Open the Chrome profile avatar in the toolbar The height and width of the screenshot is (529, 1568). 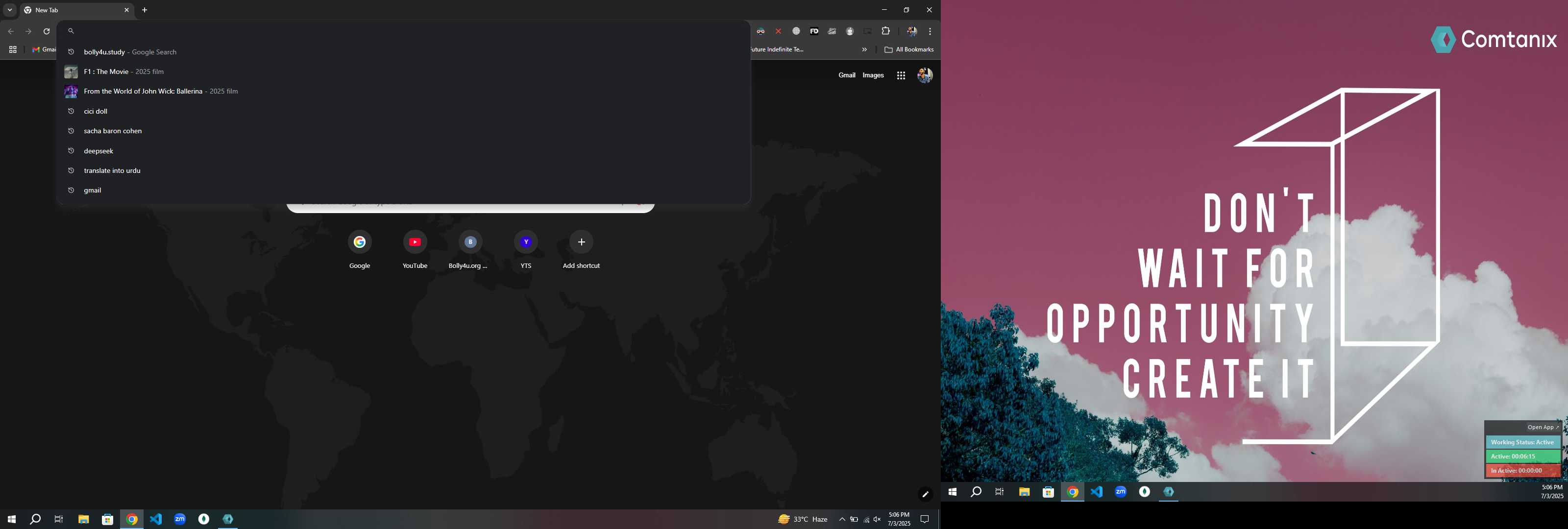point(912,31)
